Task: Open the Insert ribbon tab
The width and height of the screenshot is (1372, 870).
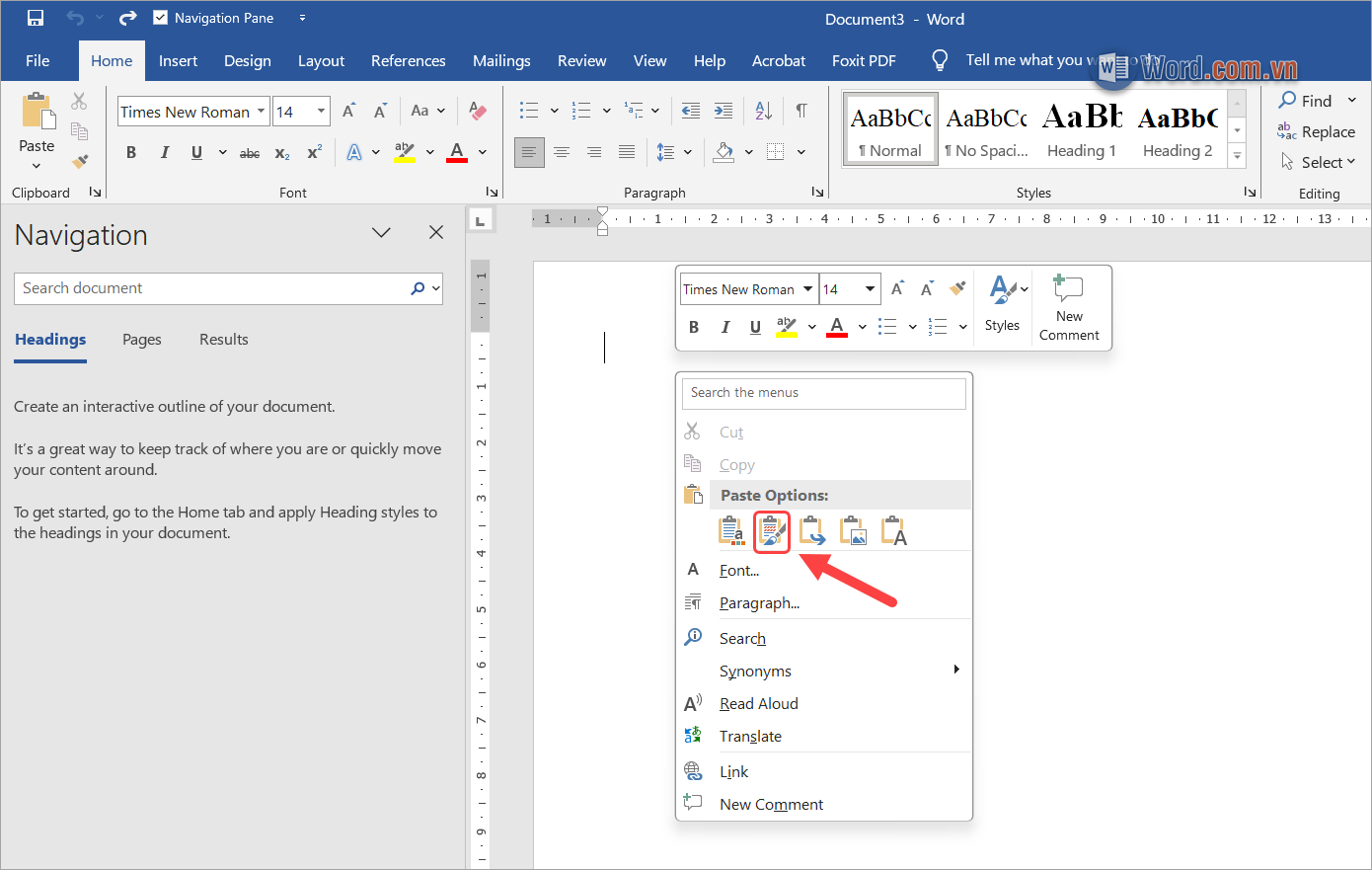Action: (x=178, y=60)
